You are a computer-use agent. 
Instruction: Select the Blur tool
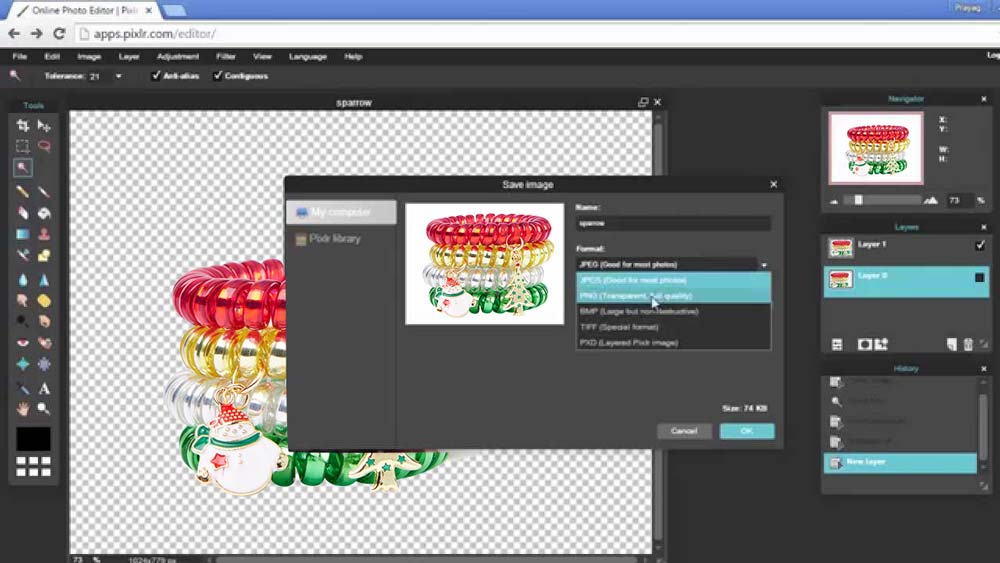tap(22, 279)
